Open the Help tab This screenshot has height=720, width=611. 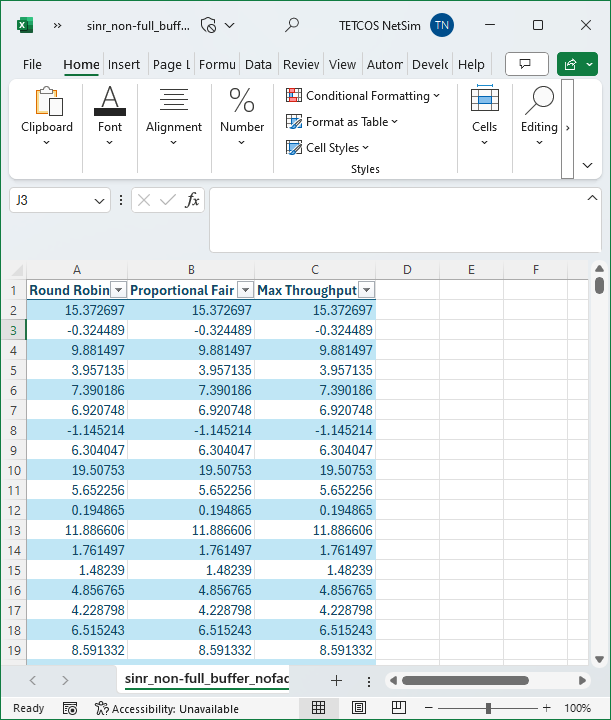pos(471,65)
